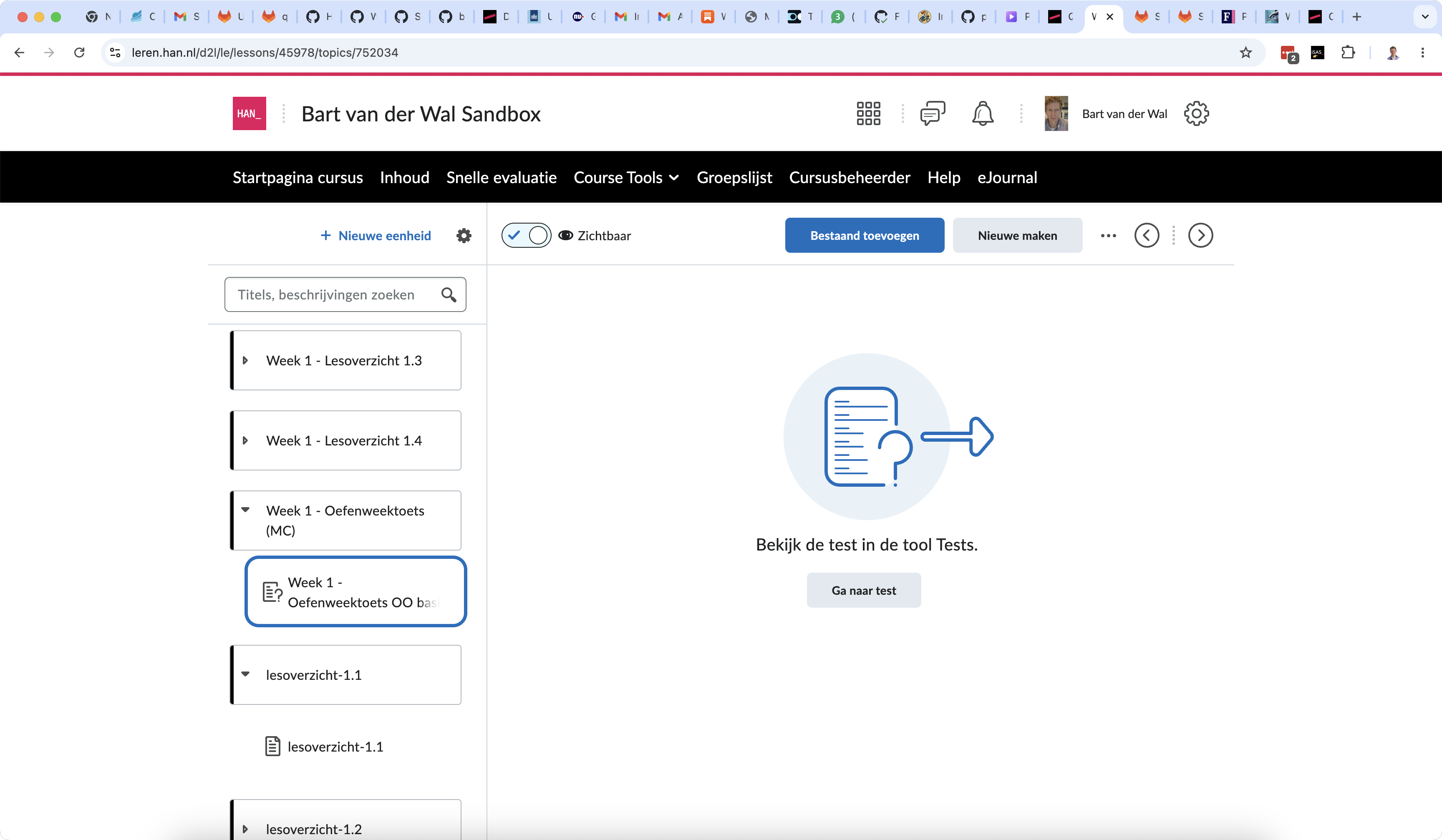
Task: Click Ga naar test button
Action: (863, 590)
